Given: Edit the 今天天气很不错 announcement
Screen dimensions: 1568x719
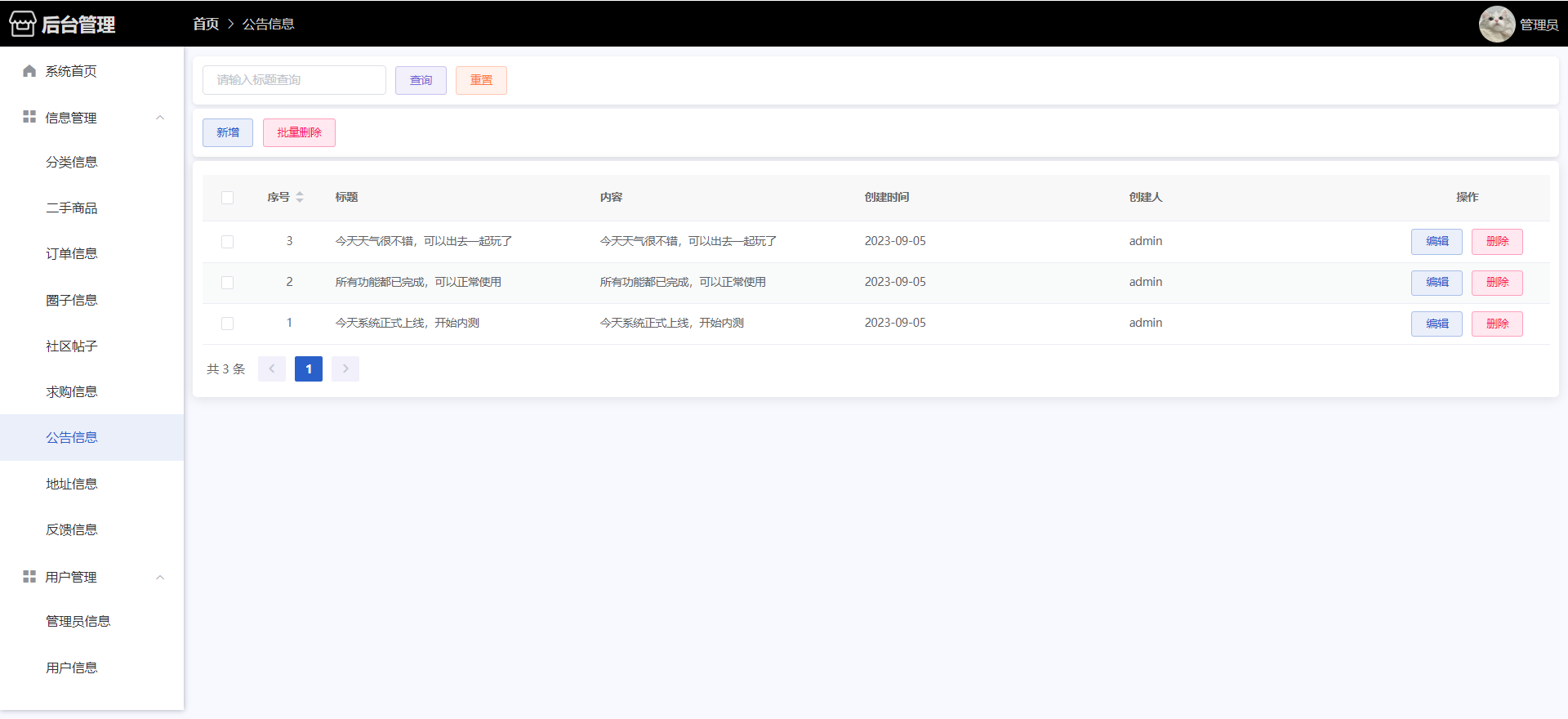Looking at the screenshot, I should pyautogui.click(x=1437, y=242).
